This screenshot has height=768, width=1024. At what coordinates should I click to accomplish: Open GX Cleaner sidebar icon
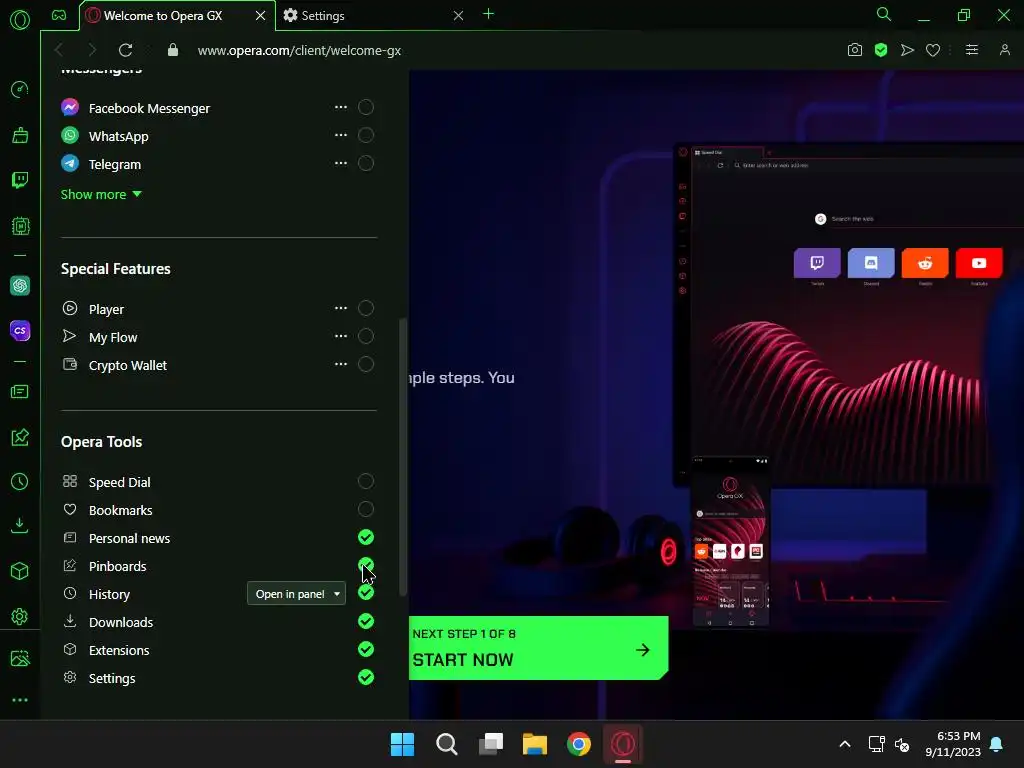(20, 135)
